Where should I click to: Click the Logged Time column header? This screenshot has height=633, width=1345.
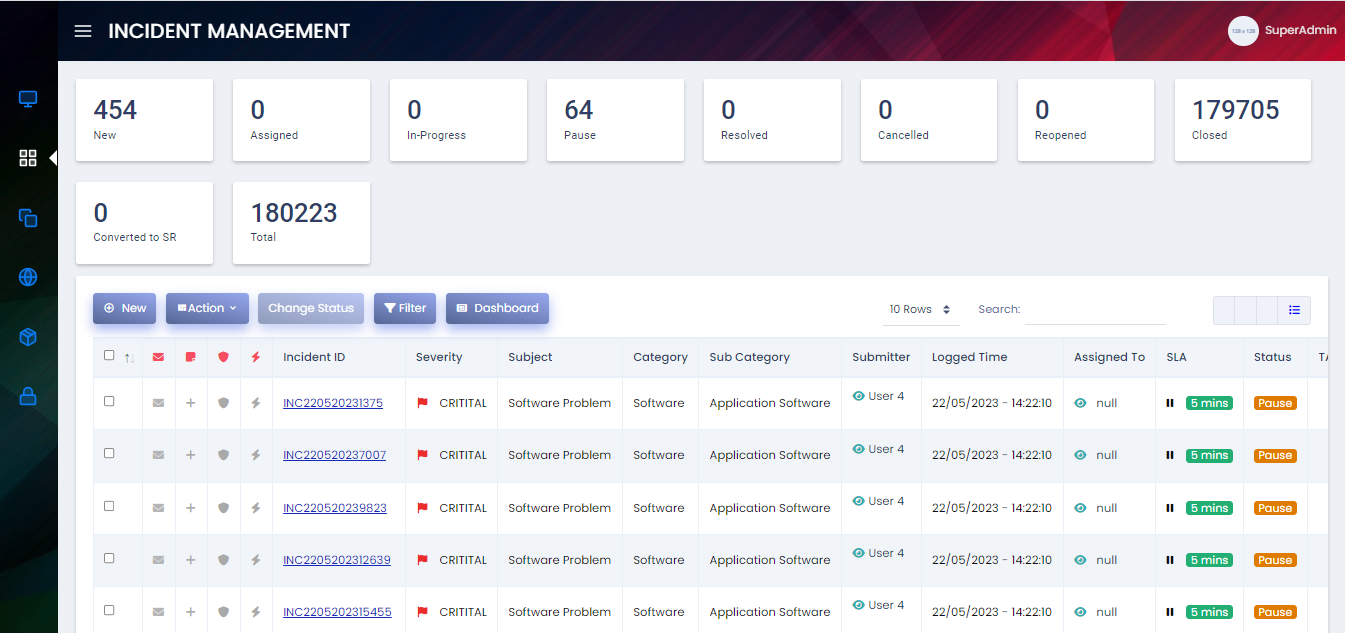coord(969,357)
